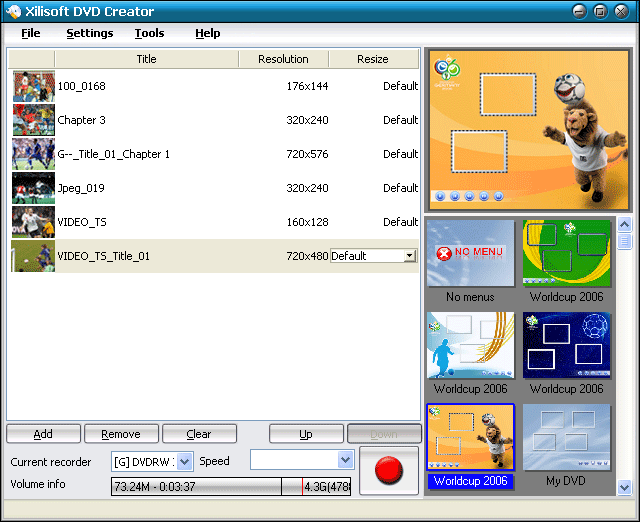Click the Up button
Image resolution: width=640 pixels, height=522 pixels.
(x=306, y=434)
